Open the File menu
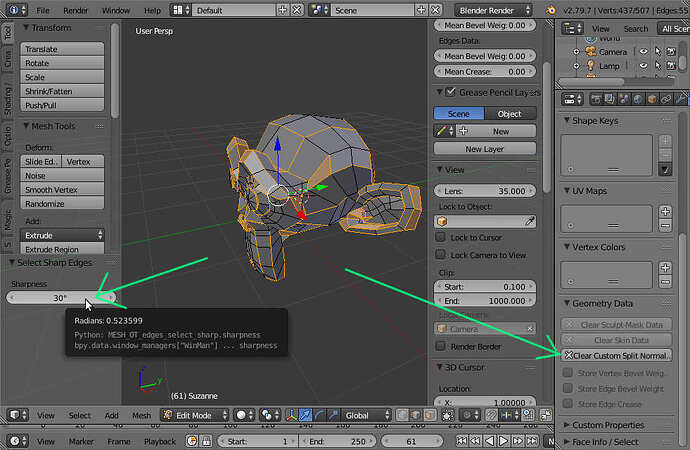 click(43, 10)
